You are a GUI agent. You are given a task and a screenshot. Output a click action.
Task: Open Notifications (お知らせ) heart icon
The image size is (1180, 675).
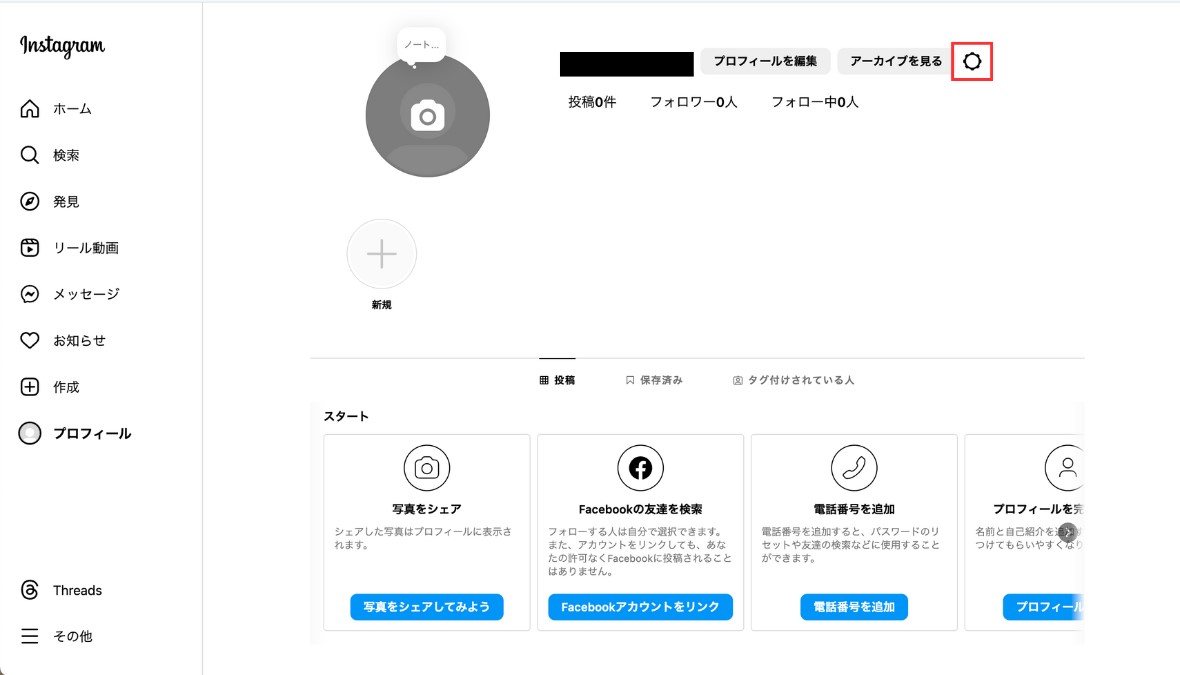[x=31, y=340]
